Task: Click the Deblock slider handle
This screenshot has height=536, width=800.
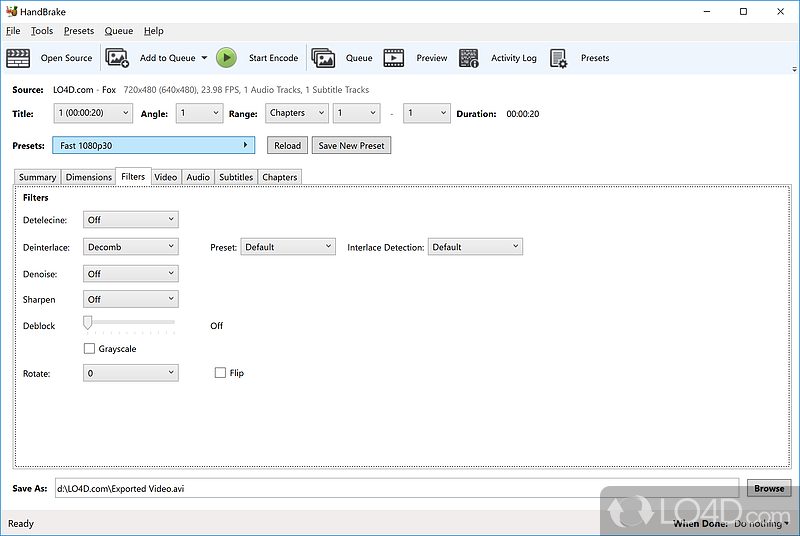Action: coord(88,323)
